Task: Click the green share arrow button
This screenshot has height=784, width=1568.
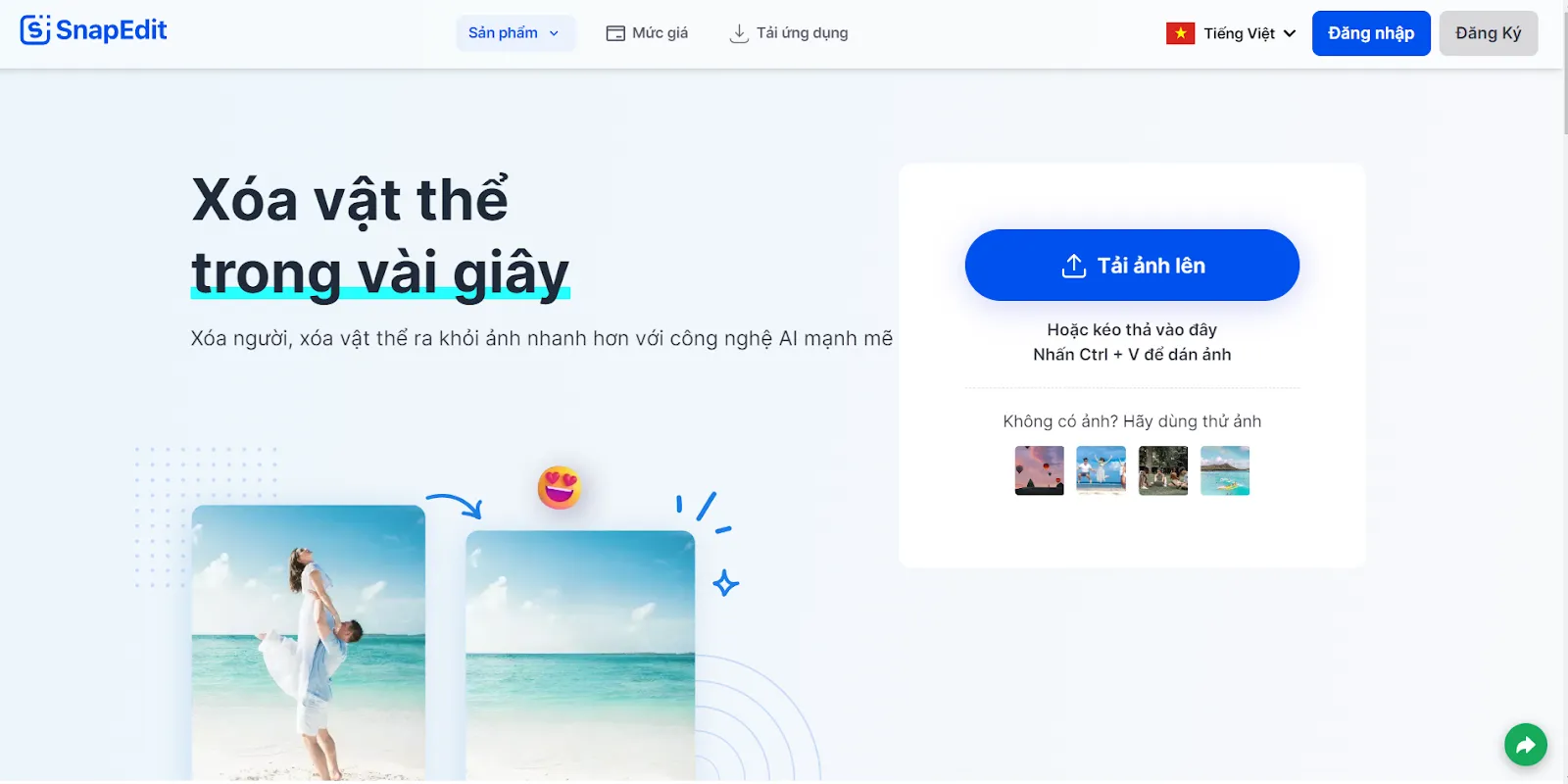Action: point(1526,746)
